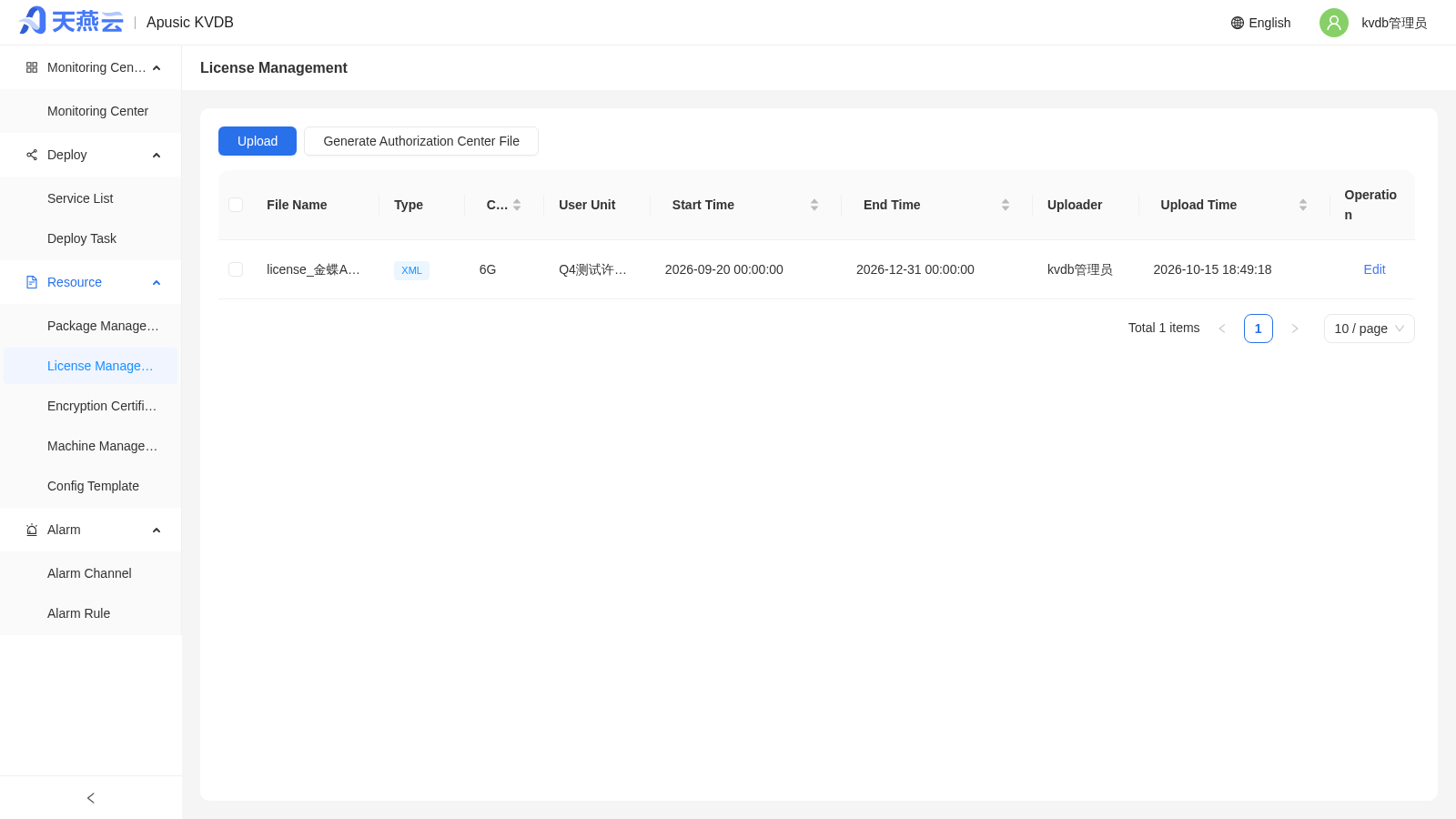Sort the Start Time column

(814, 205)
